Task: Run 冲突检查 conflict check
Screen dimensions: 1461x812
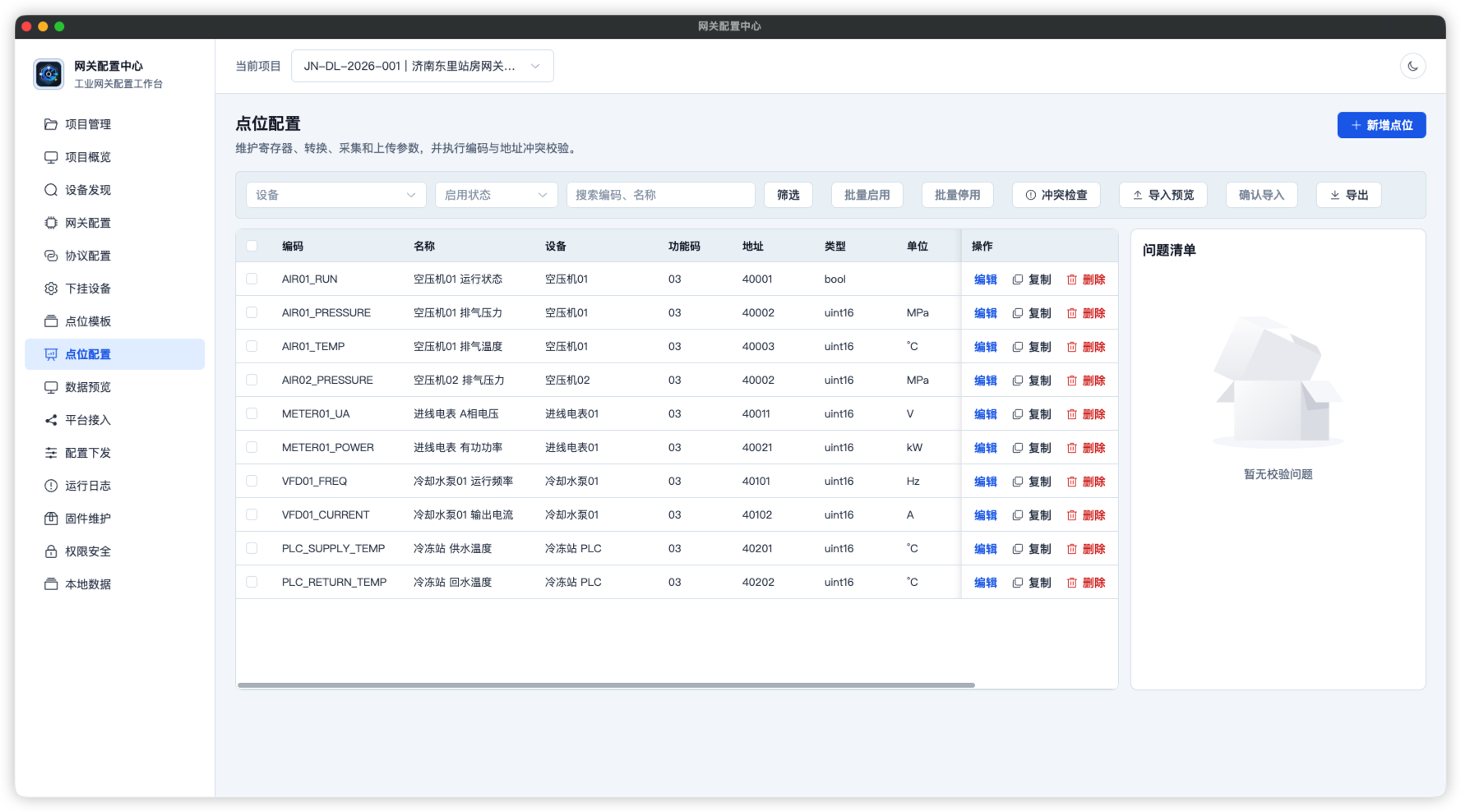Action: [x=1056, y=195]
